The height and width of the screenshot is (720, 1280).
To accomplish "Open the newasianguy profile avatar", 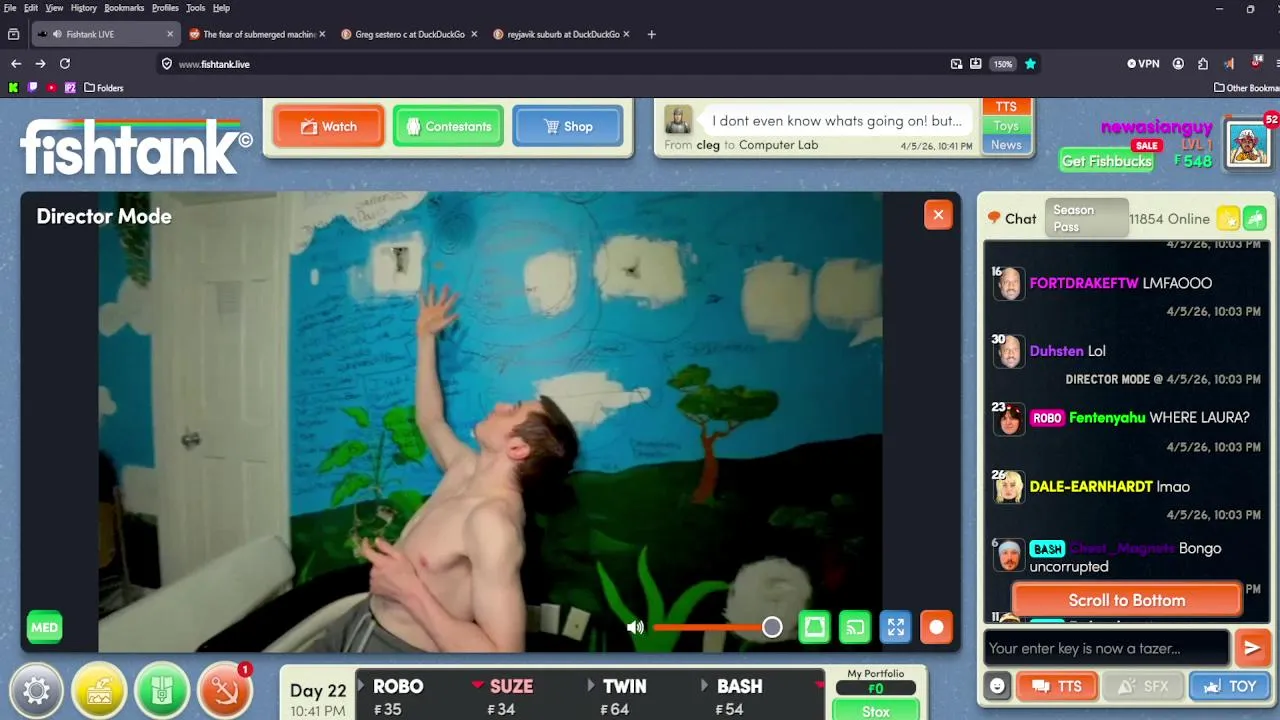I will pyautogui.click(x=1248, y=144).
